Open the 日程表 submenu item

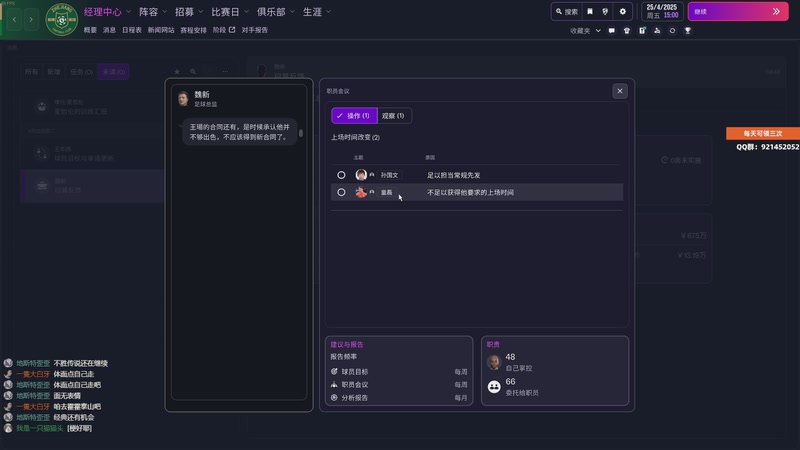[x=132, y=30]
